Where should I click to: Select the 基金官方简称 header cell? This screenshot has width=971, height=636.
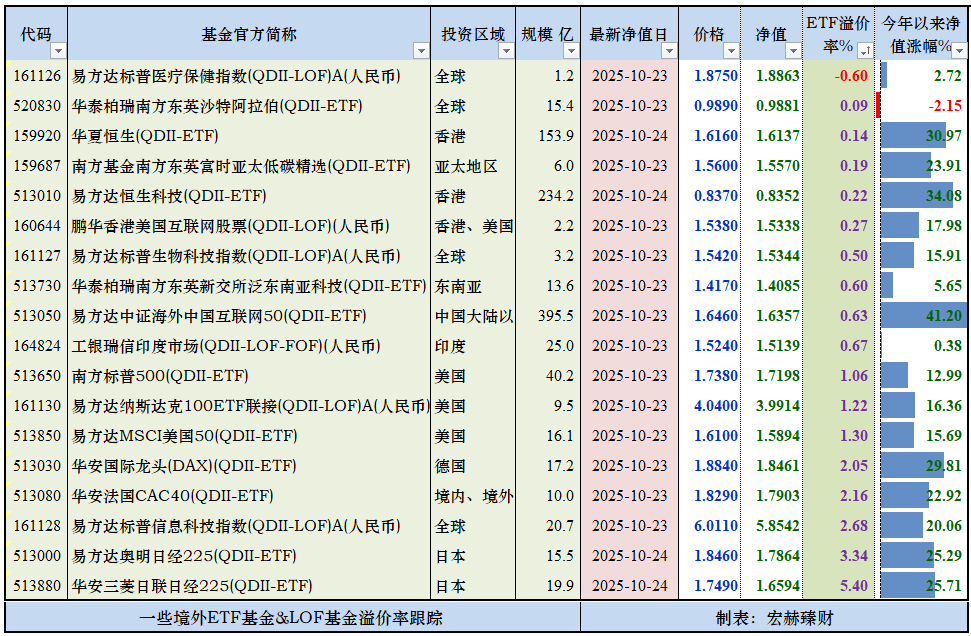[x=249, y=34]
